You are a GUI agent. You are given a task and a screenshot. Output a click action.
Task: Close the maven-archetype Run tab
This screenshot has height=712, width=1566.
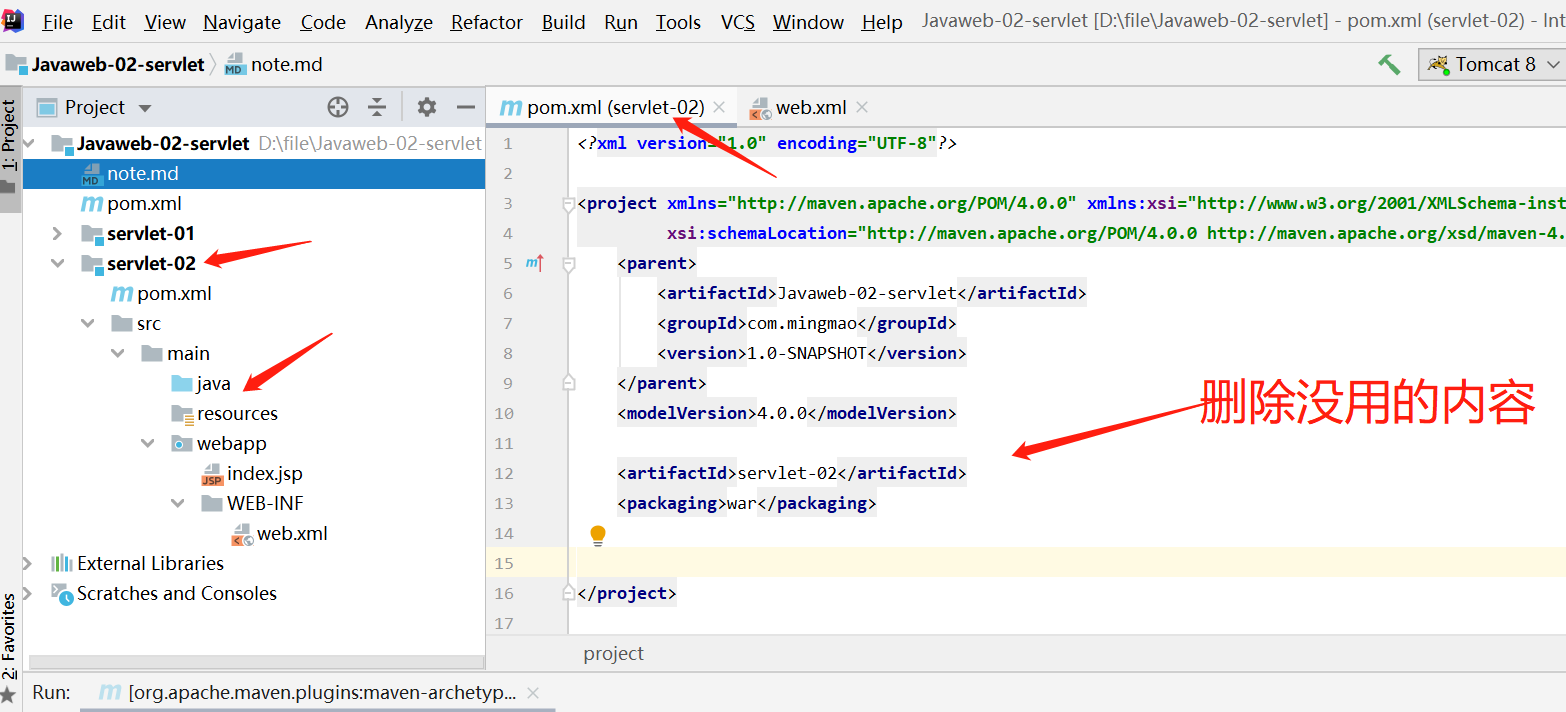[x=533, y=692]
